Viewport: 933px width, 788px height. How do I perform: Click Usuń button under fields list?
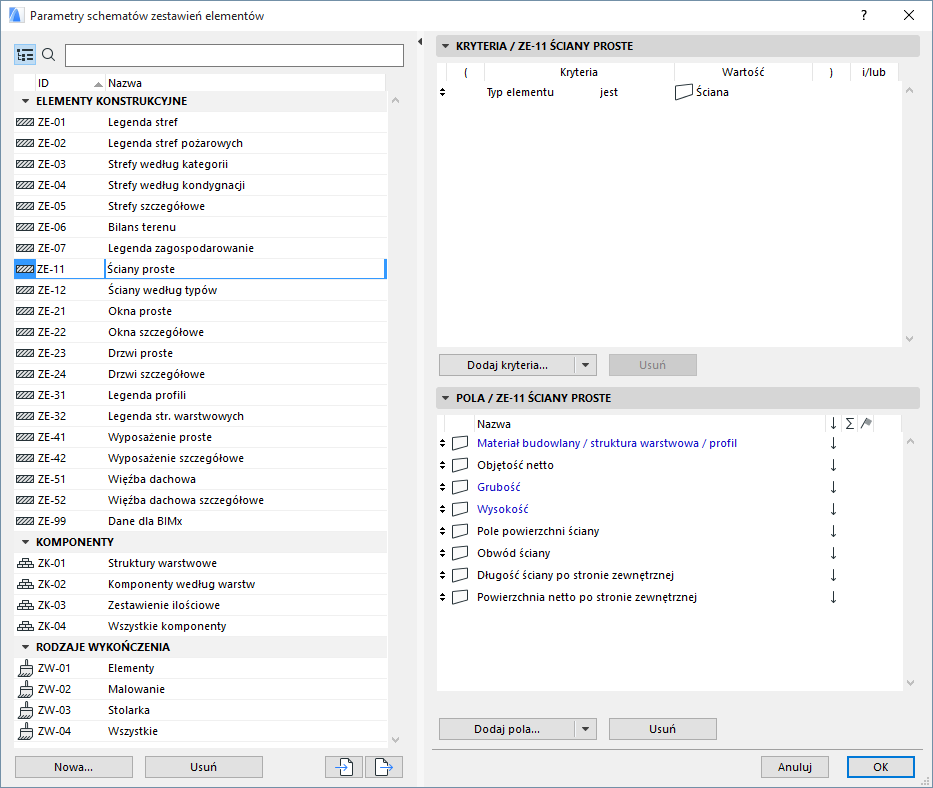663,729
